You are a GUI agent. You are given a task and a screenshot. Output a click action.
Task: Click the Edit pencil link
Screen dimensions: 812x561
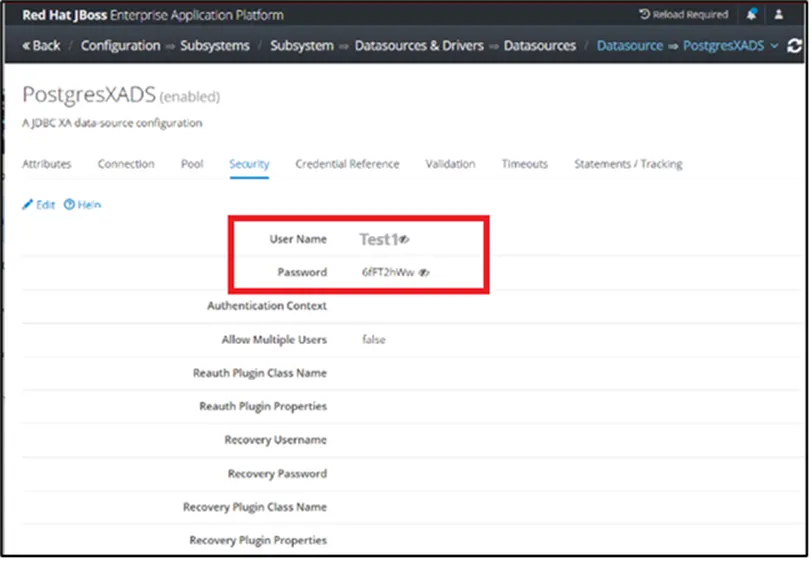point(38,205)
